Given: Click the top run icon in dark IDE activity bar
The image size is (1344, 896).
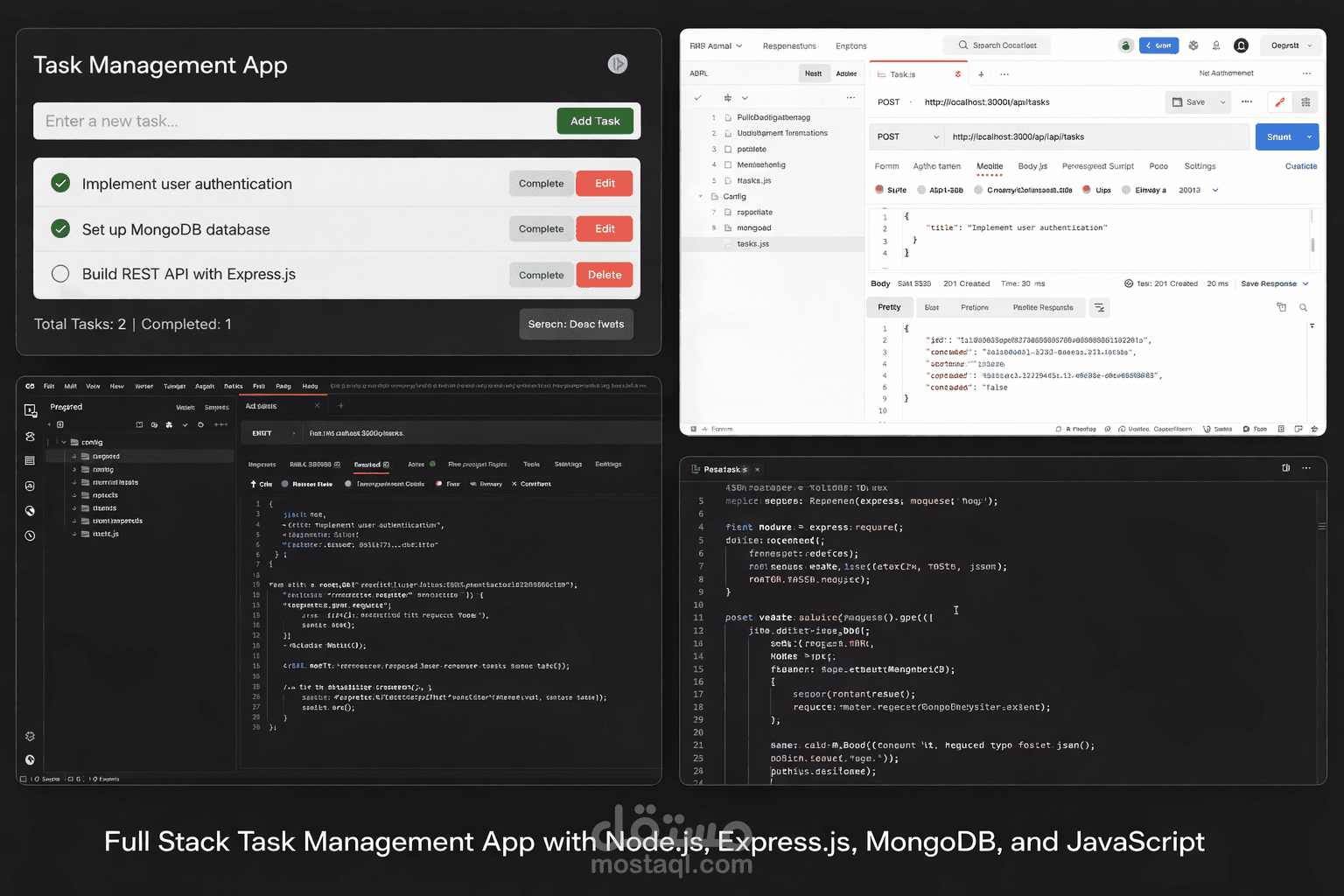Looking at the screenshot, I should [30, 410].
